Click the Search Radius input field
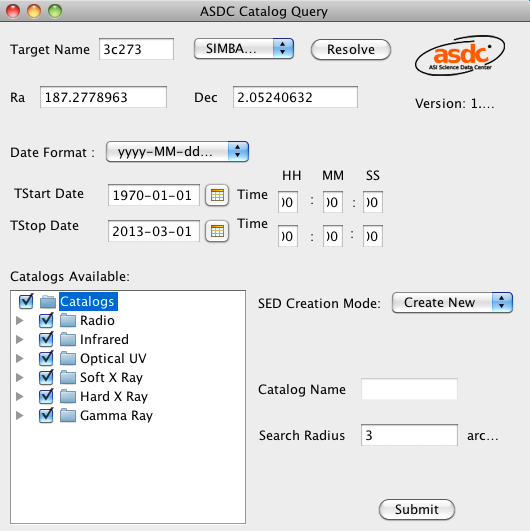530x531 pixels. tap(409, 435)
